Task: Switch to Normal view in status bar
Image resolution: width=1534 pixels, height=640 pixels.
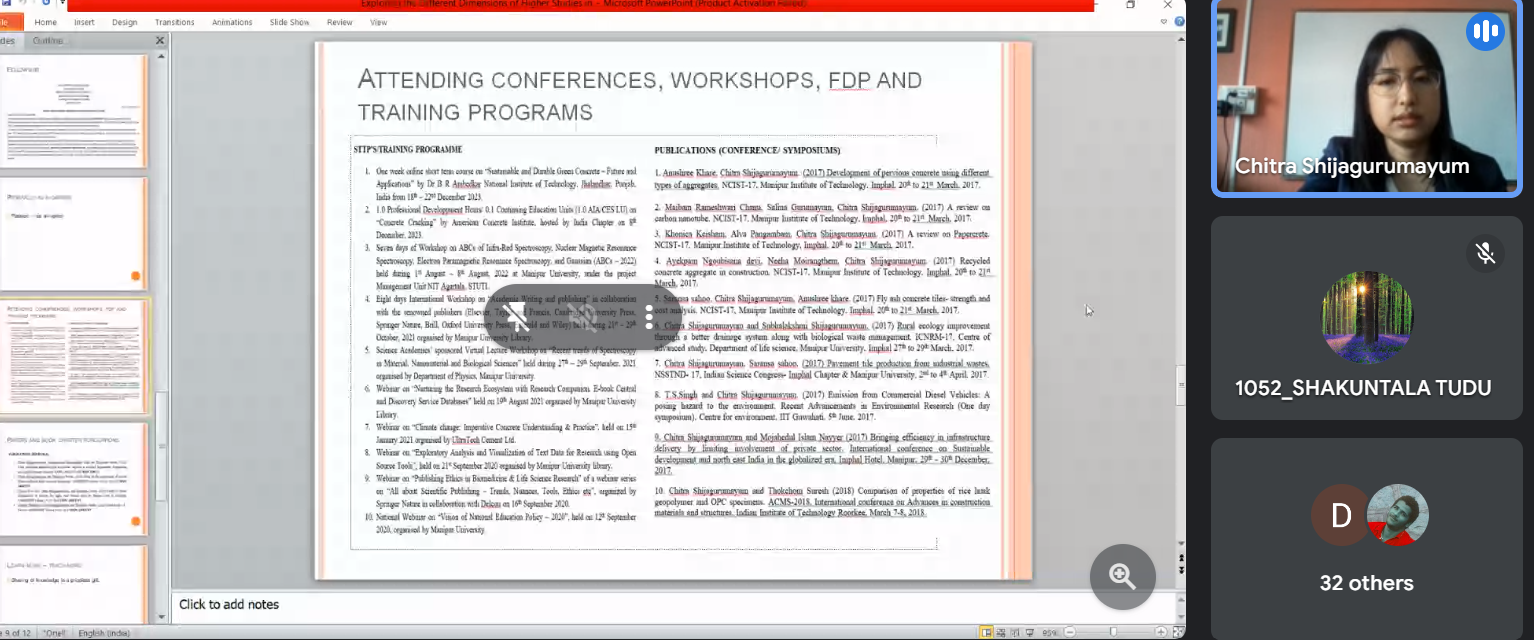Action: 986,632
